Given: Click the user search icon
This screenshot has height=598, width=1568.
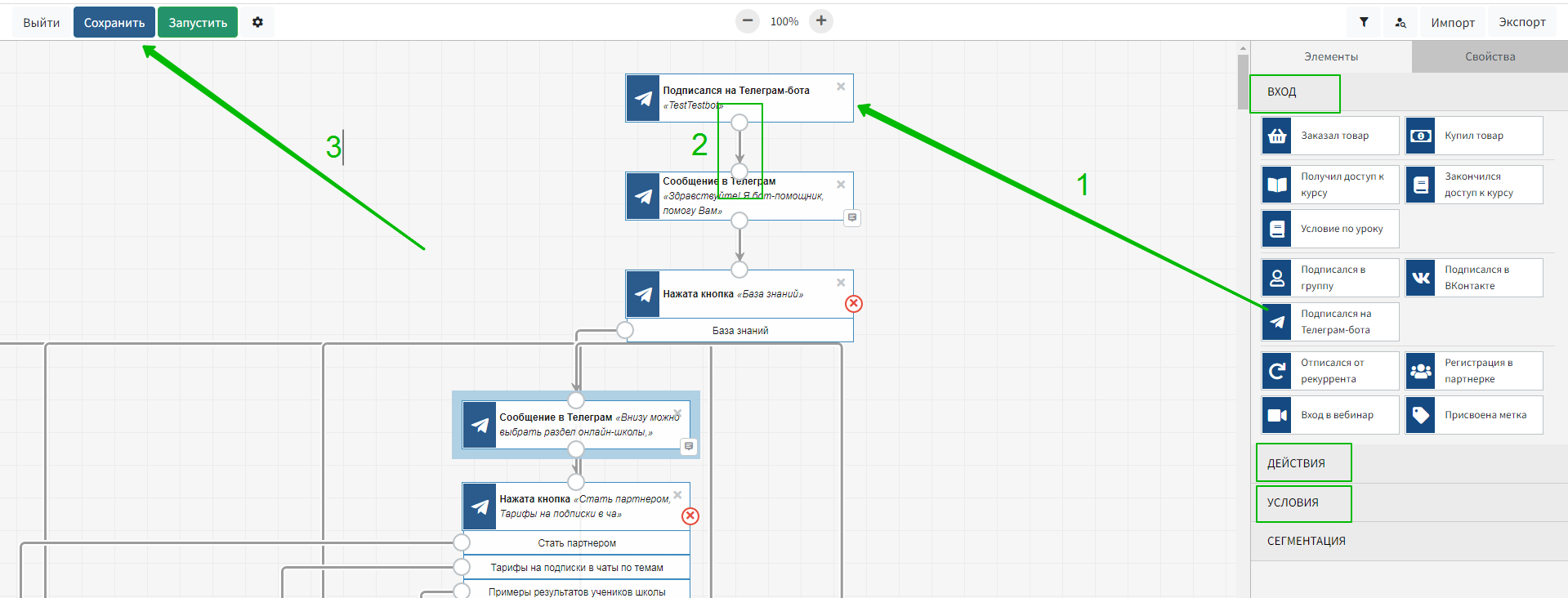Looking at the screenshot, I should click(1400, 23).
